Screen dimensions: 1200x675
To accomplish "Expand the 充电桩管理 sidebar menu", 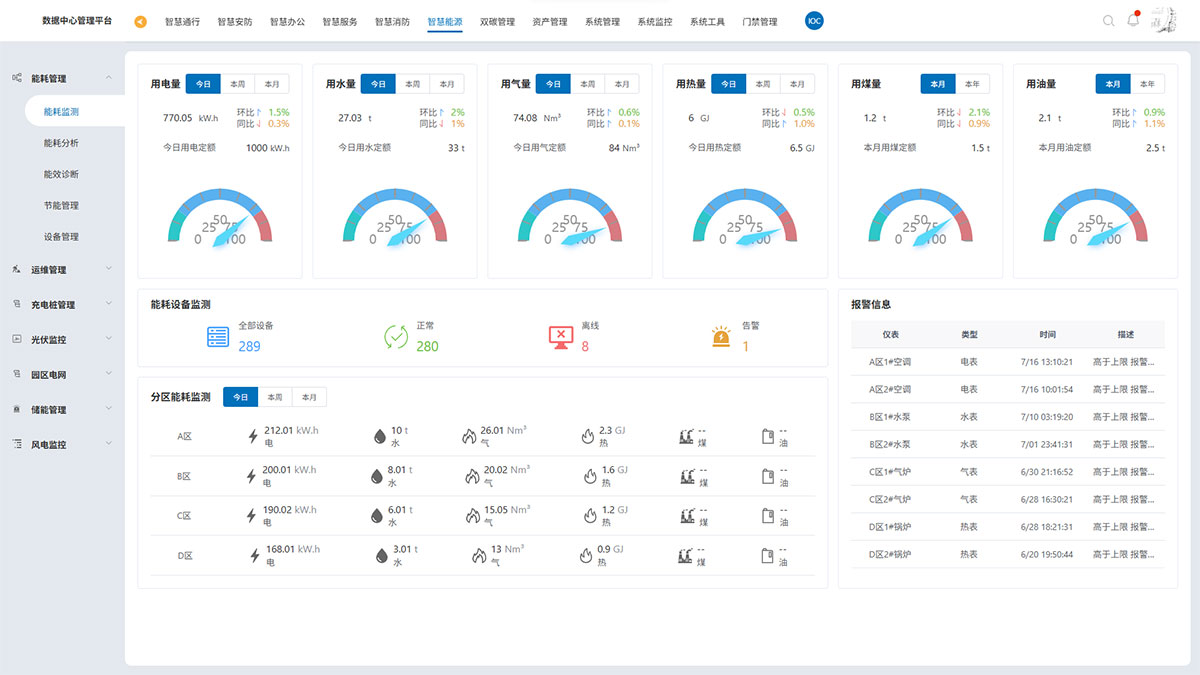I will (x=62, y=305).
